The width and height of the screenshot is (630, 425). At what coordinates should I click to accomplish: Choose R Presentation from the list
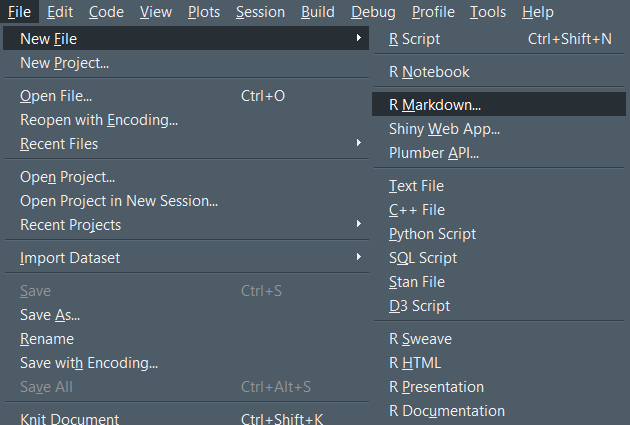coord(499,387)
